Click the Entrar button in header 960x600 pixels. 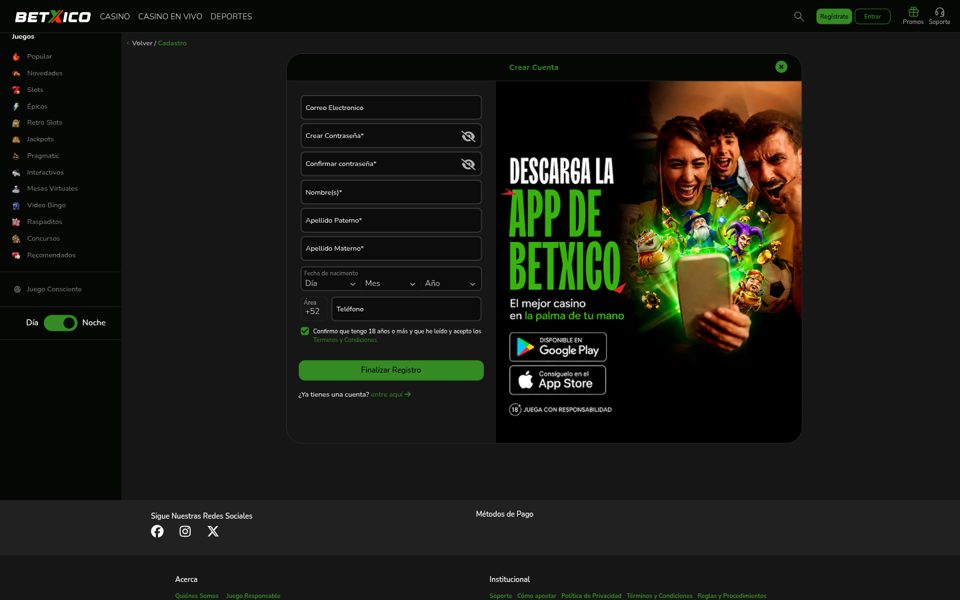872,17
